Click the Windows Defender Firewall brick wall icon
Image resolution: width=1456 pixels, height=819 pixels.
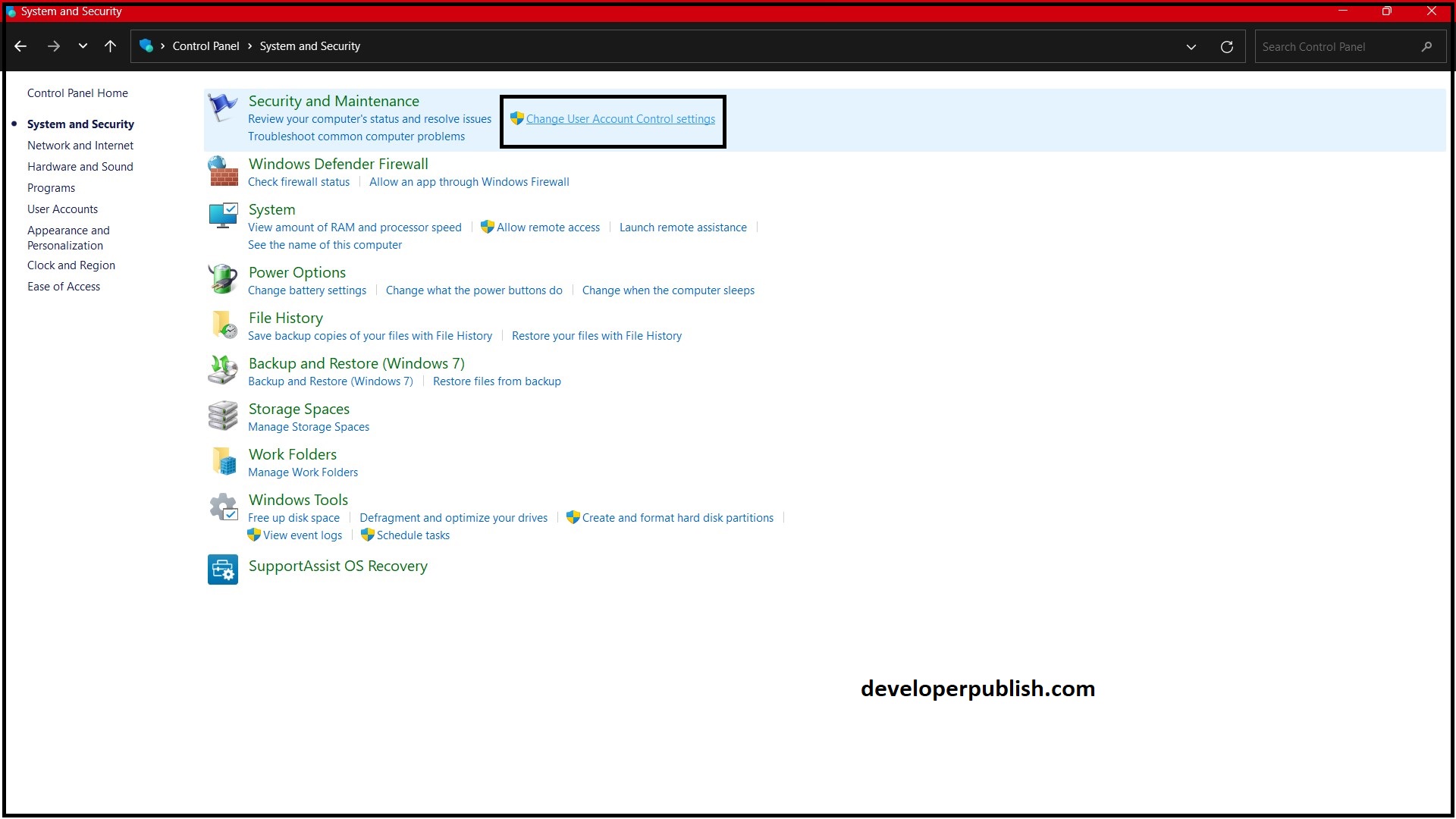tap(222, 171)
